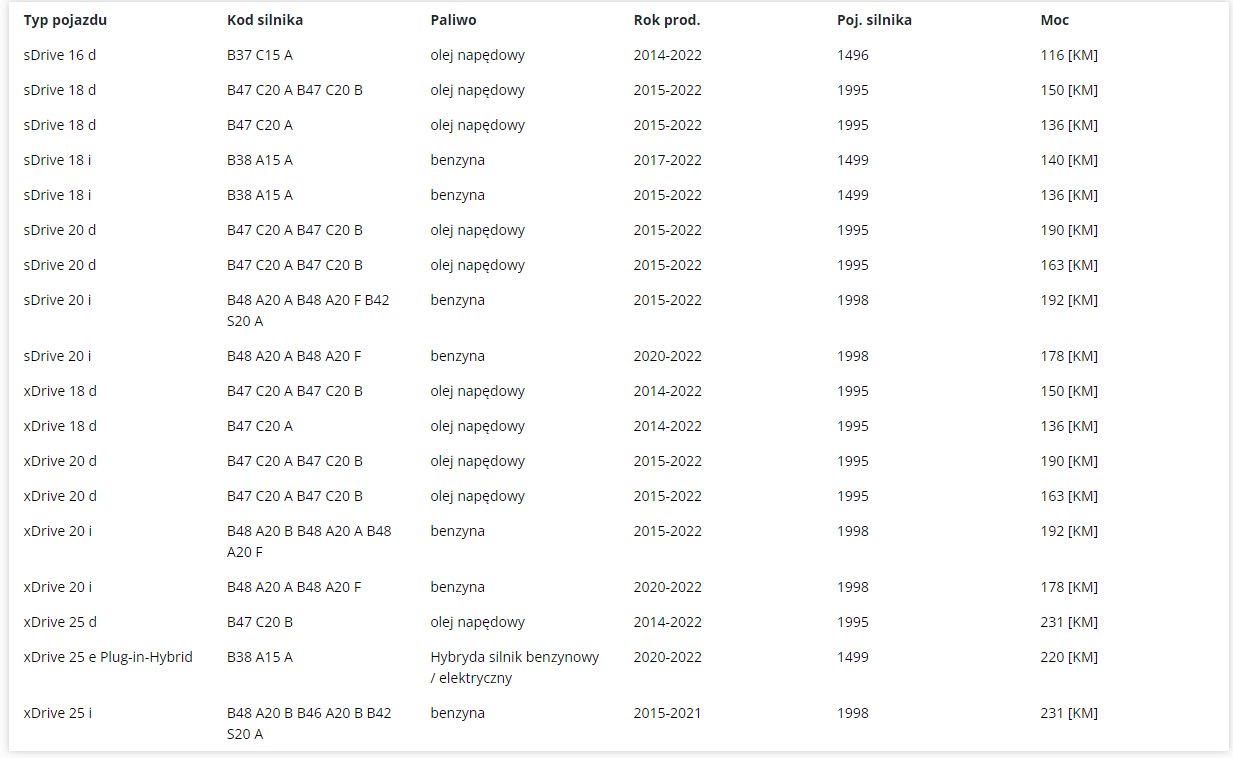Viewport: 1233px width, 758px height.
Task: Click the "Kod silnika" column header
Action: pyautogui.click(x=265, y=20)
